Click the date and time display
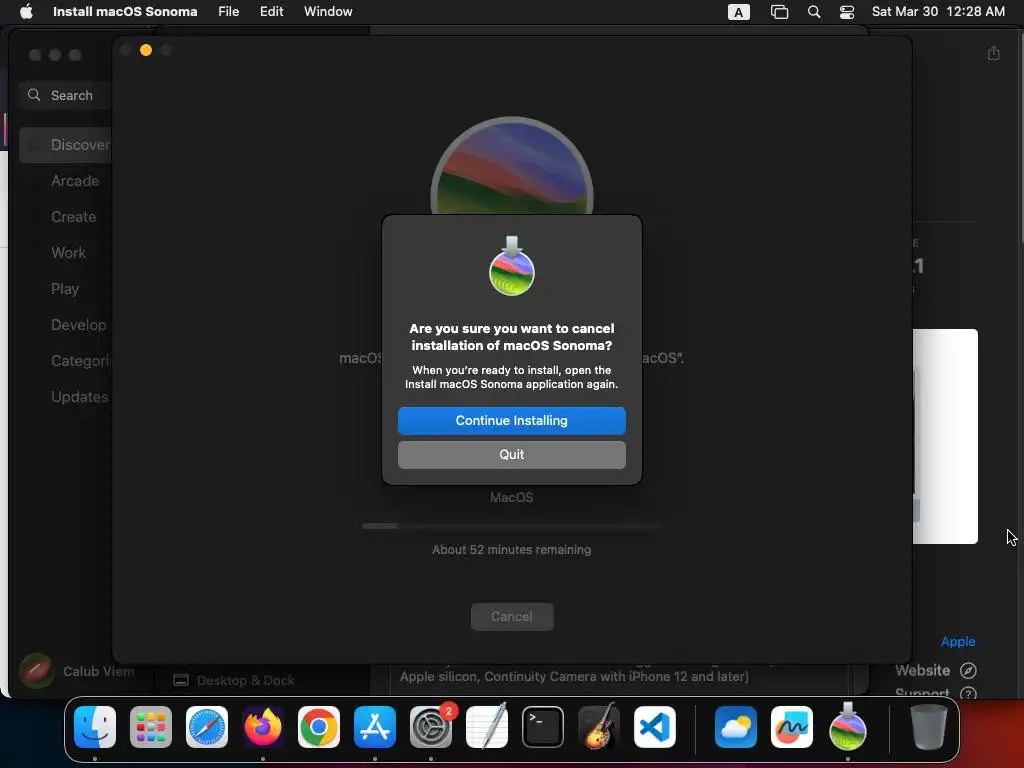 point(938,11)
